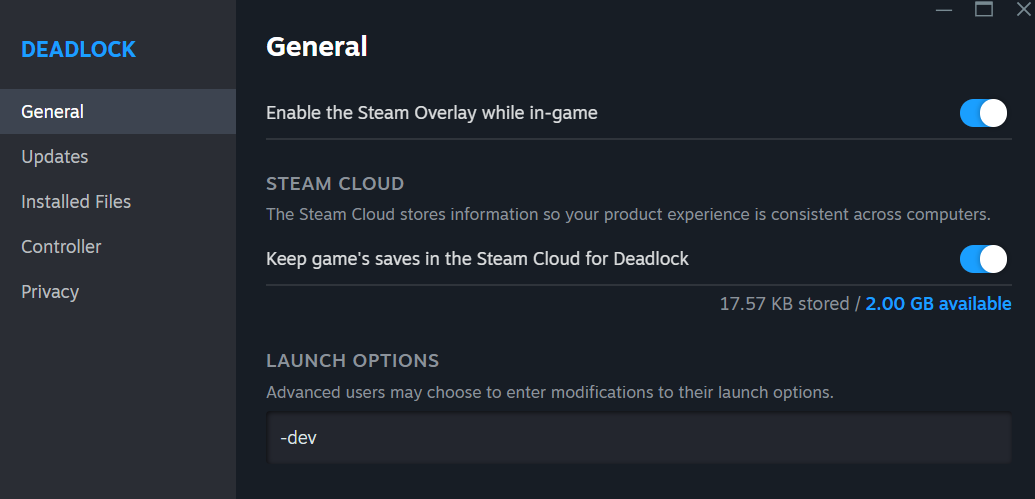Image resolution: width=1035 pixels, height=499 pixels.
Task: Click the "17.57 KB stored" text
Action: pyautogui.click(x=784, y=304)
